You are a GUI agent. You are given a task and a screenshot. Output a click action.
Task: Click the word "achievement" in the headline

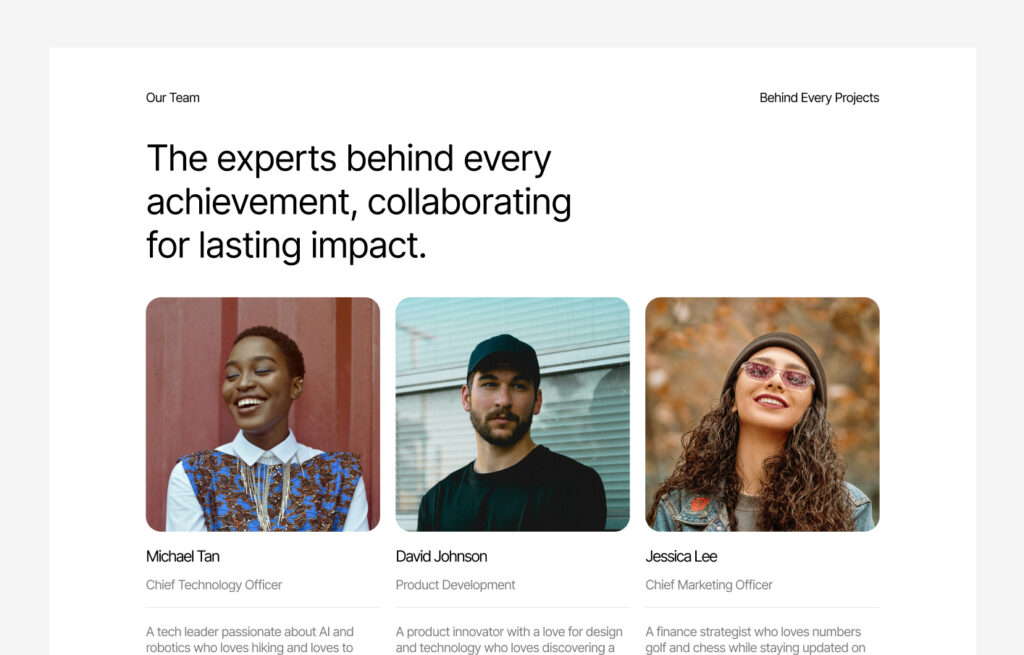click(246, 202)
